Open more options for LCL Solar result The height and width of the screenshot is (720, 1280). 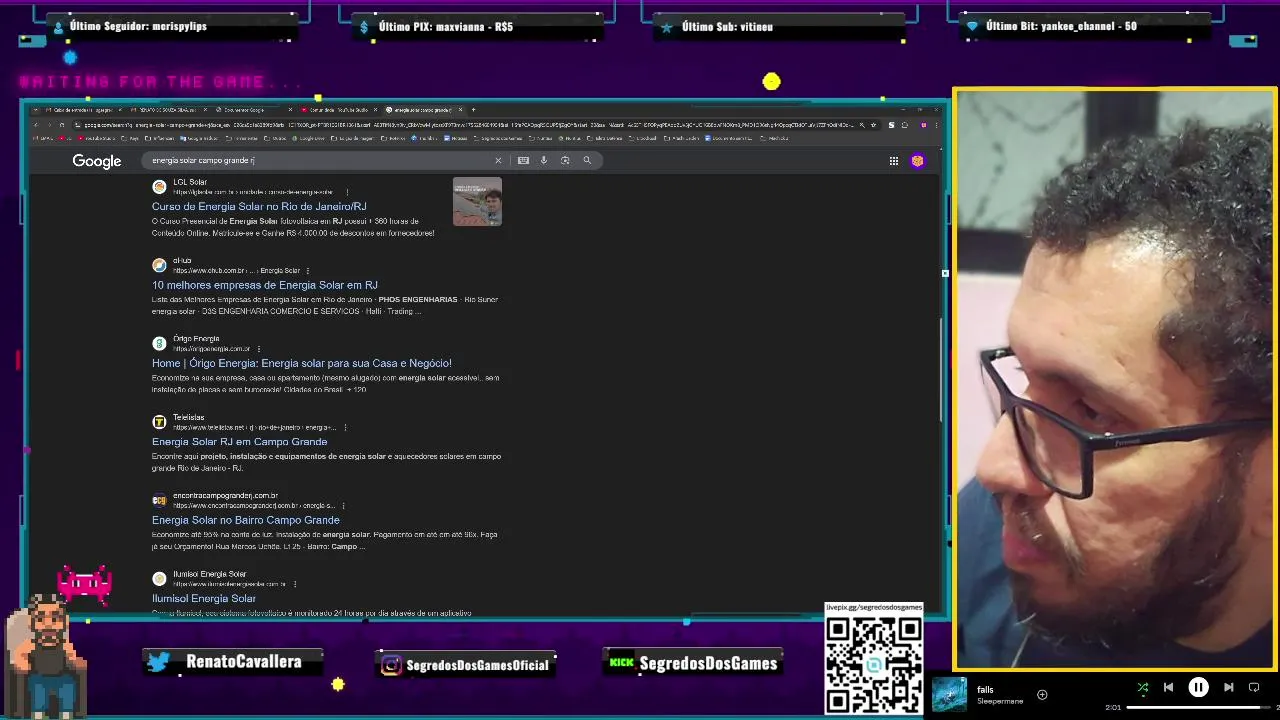(x=347, y=192)
